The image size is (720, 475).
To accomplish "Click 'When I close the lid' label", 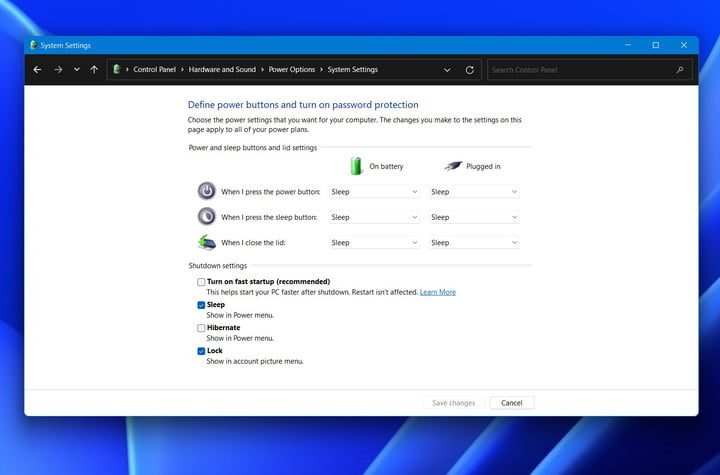I will pos(253,243).
